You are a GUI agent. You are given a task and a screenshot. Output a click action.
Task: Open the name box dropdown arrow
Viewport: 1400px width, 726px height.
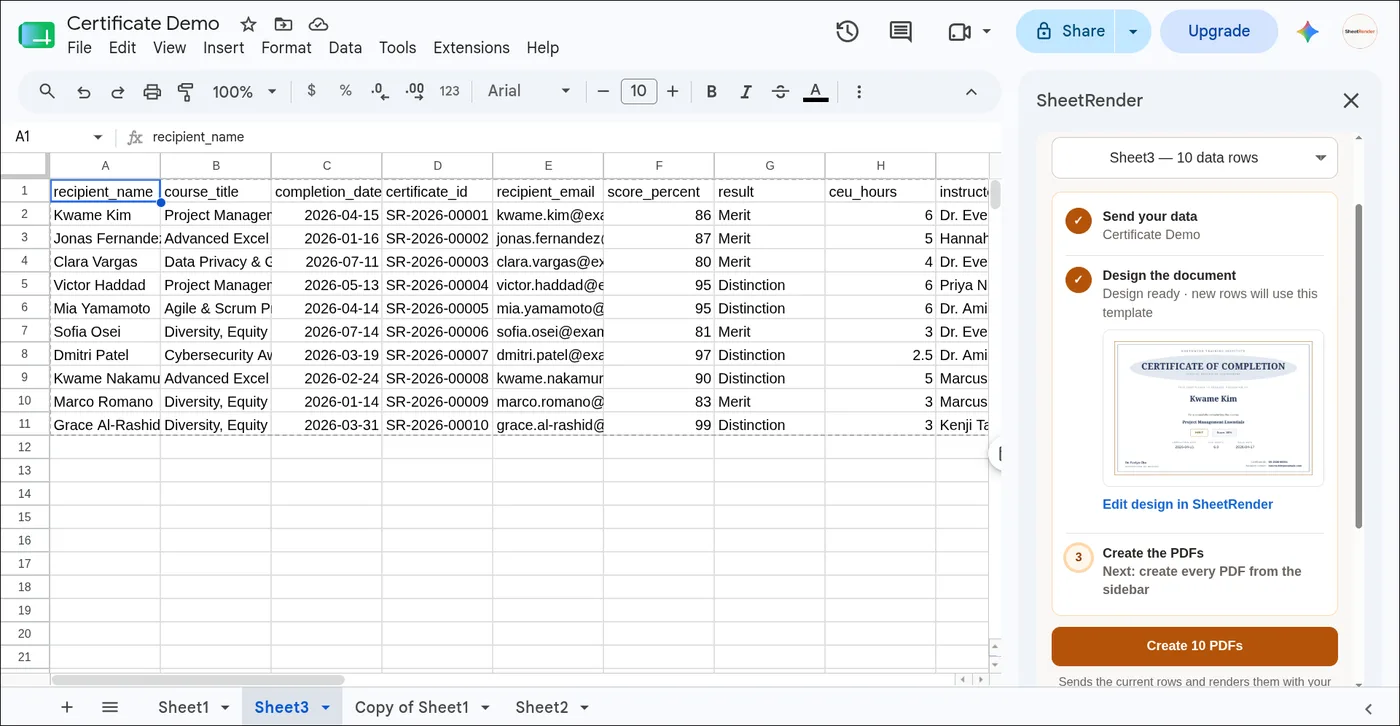pyautogui.click(x=98, y=137)
